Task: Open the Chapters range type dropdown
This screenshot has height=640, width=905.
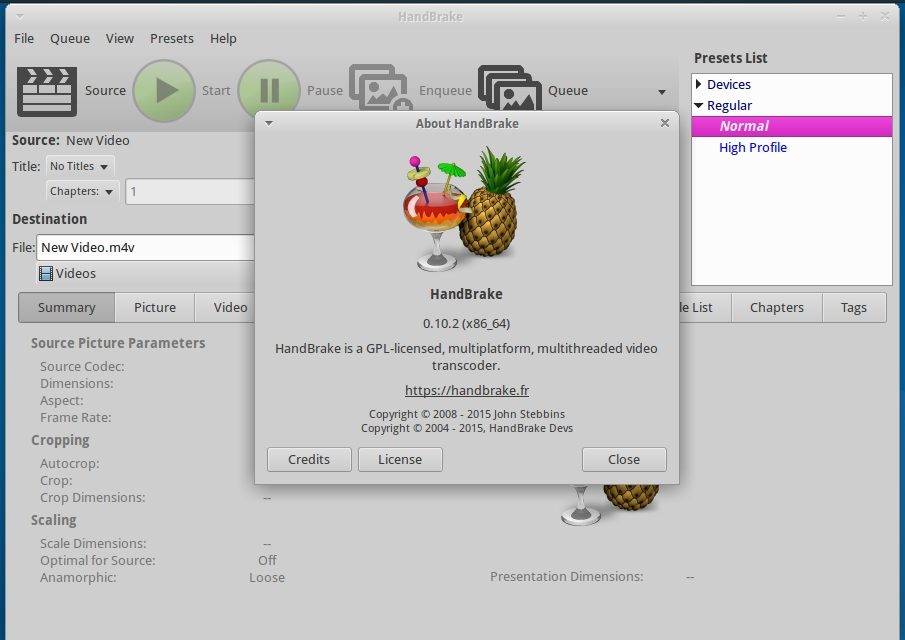Action: (x=82, y=192)
